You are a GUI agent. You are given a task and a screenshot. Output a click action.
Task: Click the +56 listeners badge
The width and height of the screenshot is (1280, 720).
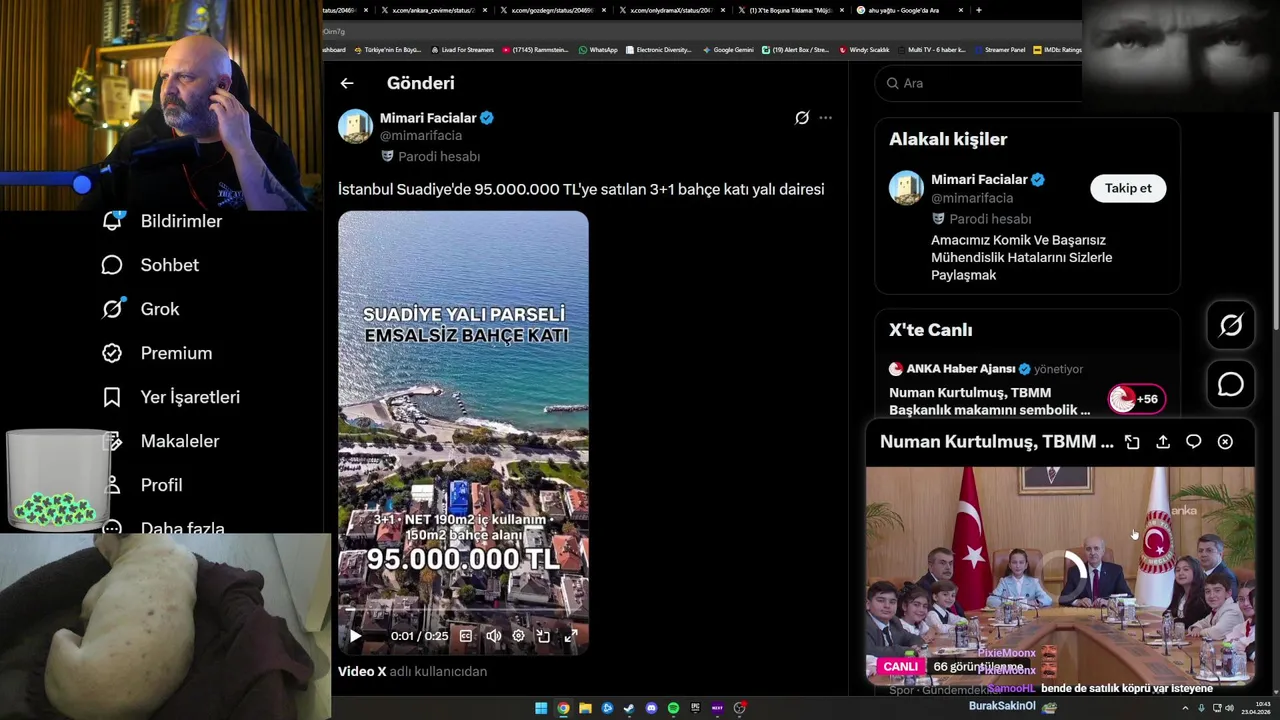(x=1136, y=399)
